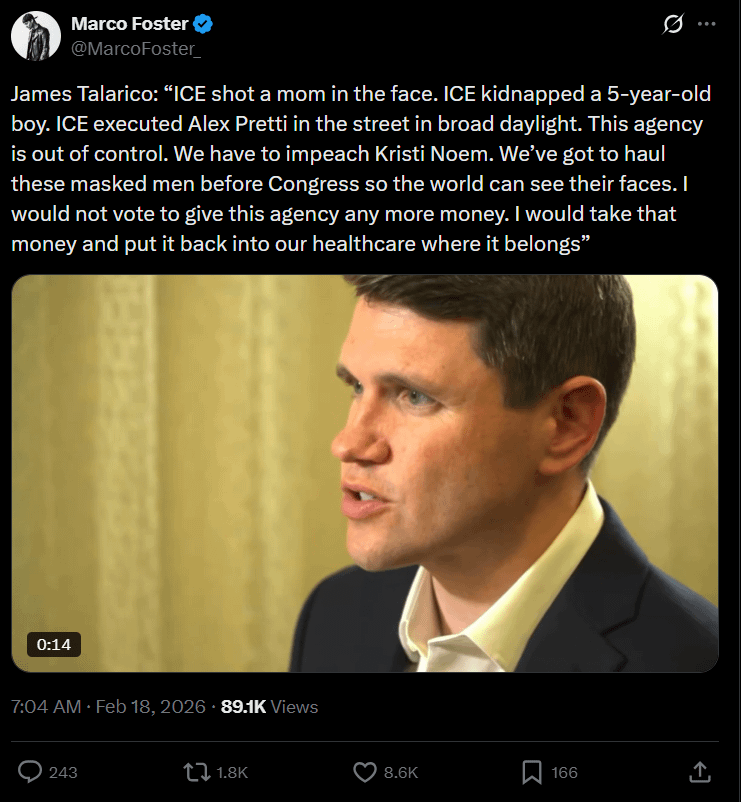Click the 8.6K likes count
The height and width of the screenshot is (802, 741).
[x=400, y=772]
